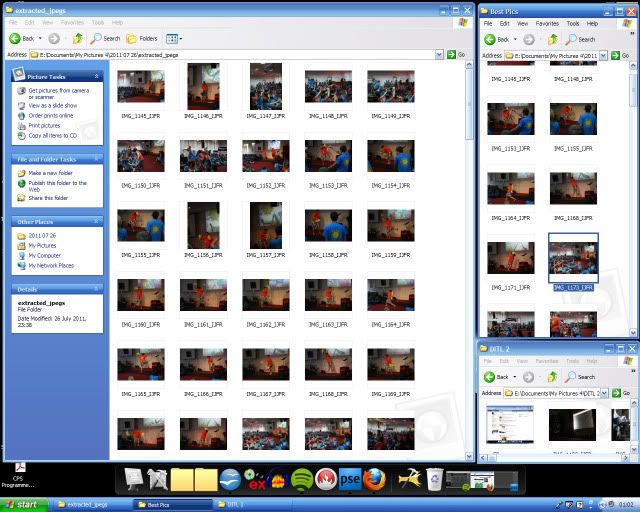Open Favorites menu in Best Pics window
The image size is (640, 512).
tap(547, 24)
